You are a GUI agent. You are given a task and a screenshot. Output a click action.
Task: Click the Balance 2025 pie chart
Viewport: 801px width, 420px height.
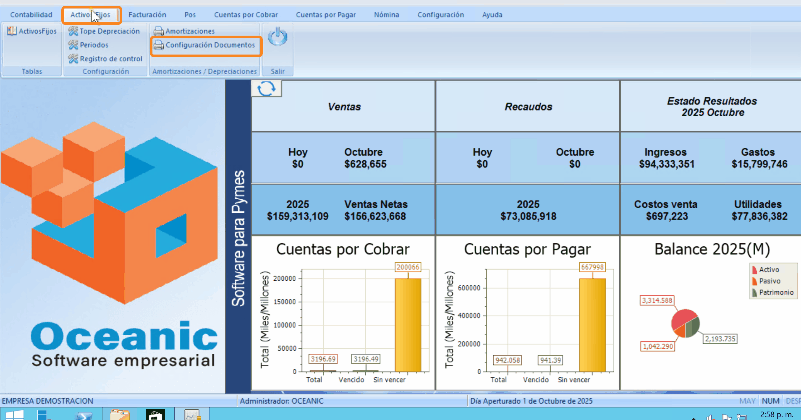(x=684, y=325)
